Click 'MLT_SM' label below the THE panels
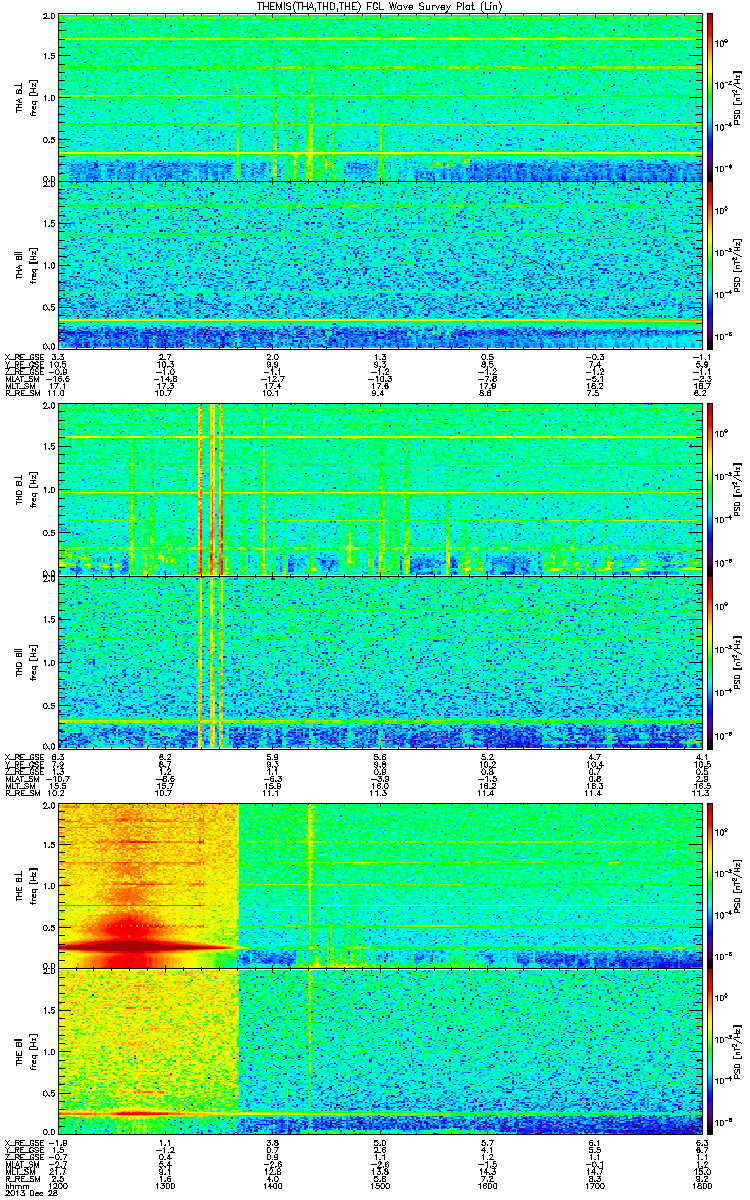This screenshot has height=1200, width=750. pos(19,1172)
